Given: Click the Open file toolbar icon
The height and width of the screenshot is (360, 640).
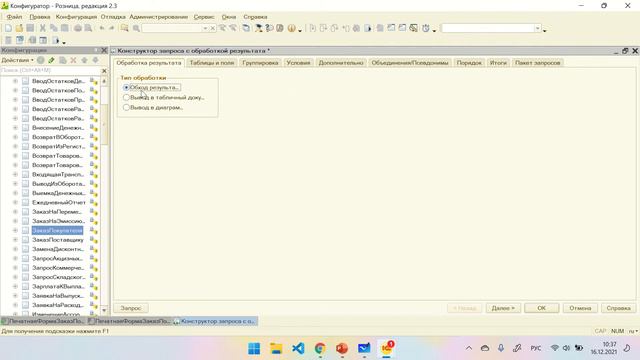Looking at the screenshot, I should (x=19, y=28).
